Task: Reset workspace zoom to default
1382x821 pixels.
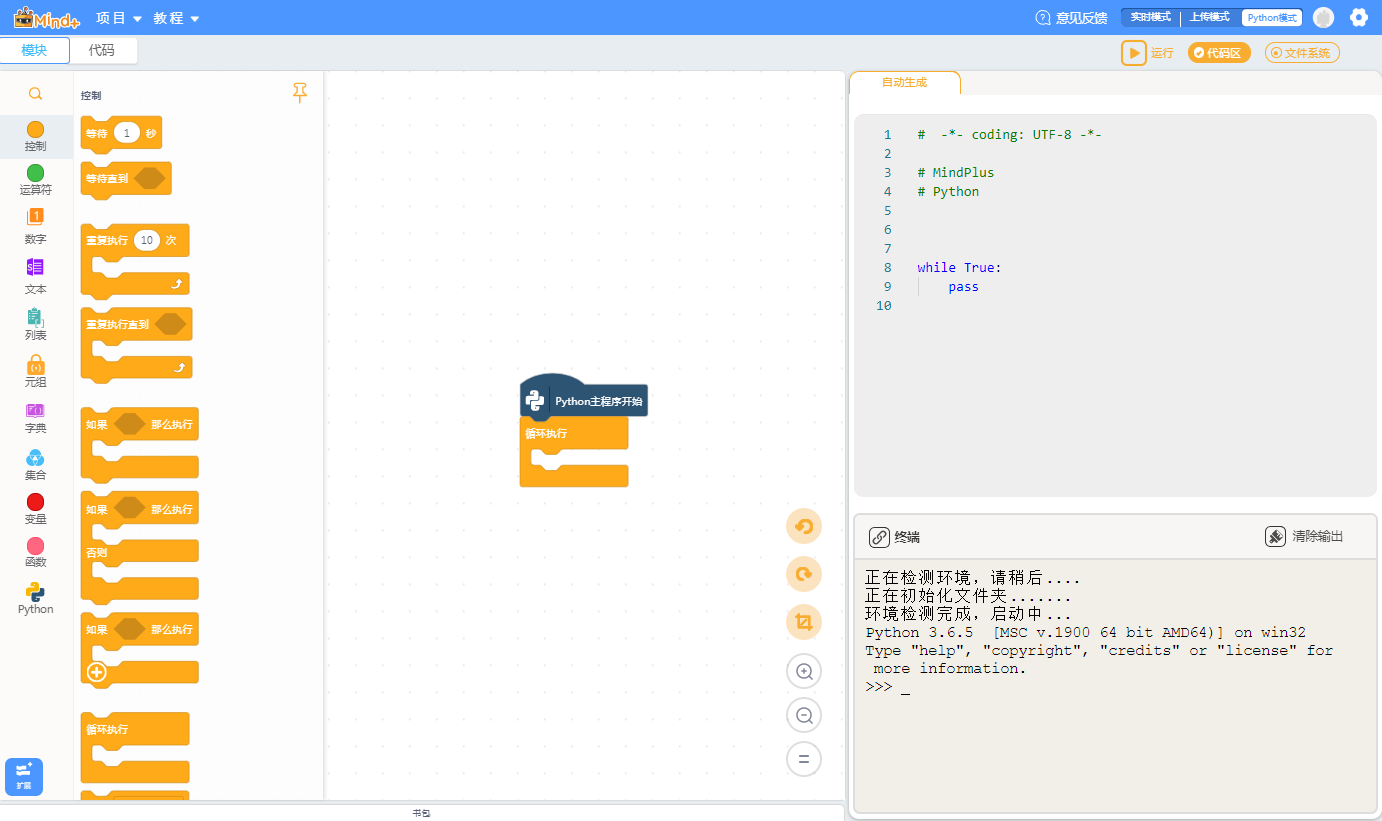Action: tap(804, 759)
